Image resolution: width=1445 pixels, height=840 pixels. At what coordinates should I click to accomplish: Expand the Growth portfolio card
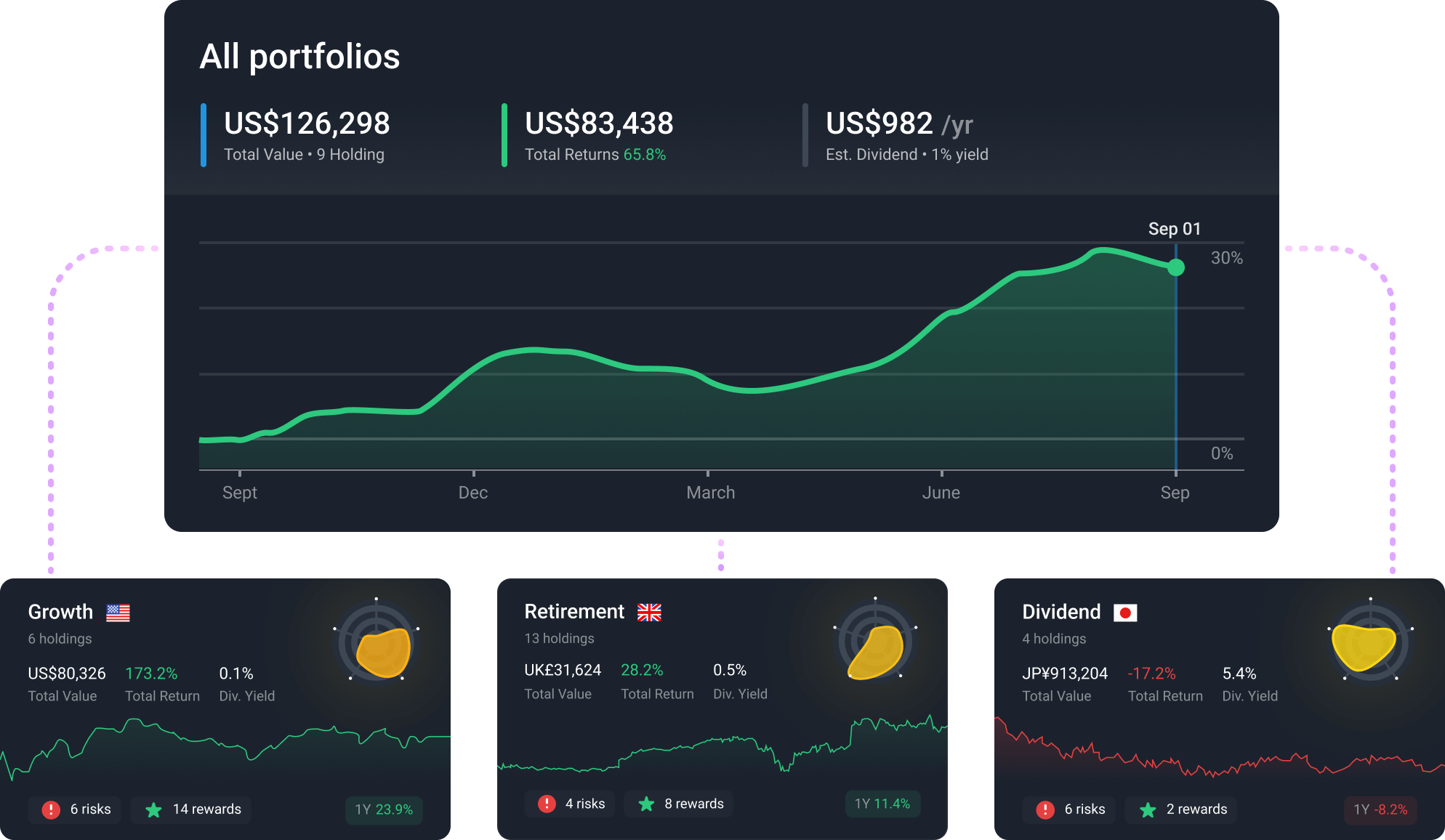[x=225, y=708]
